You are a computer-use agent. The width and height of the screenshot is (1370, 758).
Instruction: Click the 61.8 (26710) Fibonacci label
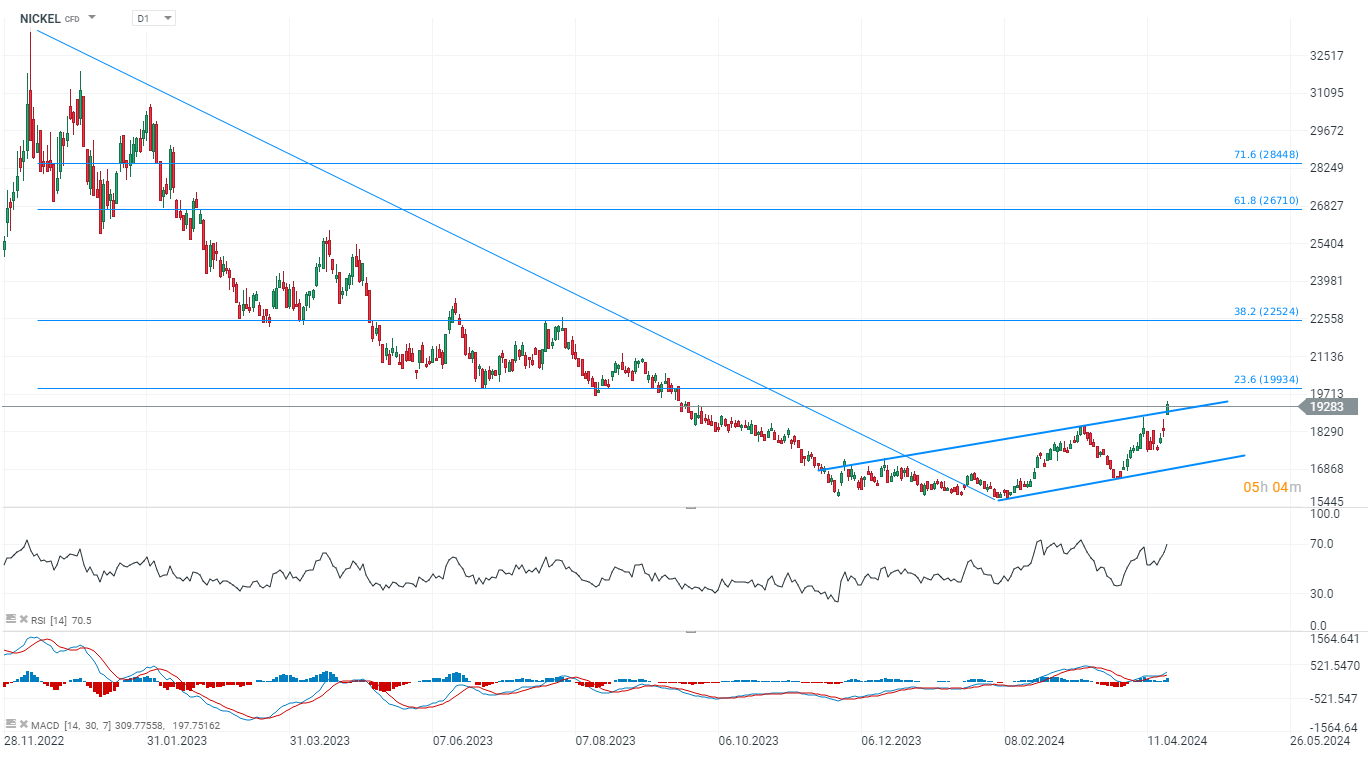coord(1266,201)
